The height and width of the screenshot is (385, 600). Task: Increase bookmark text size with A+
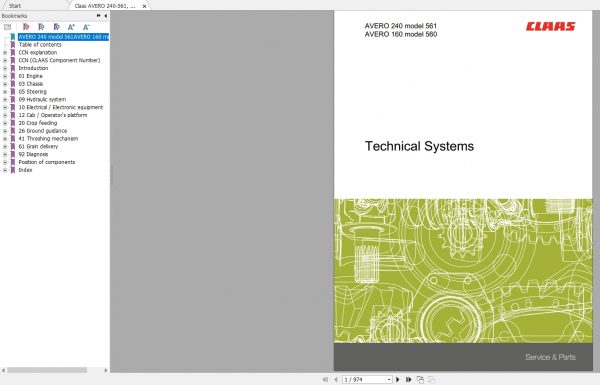pyautogui.click(x=71, y=27)
